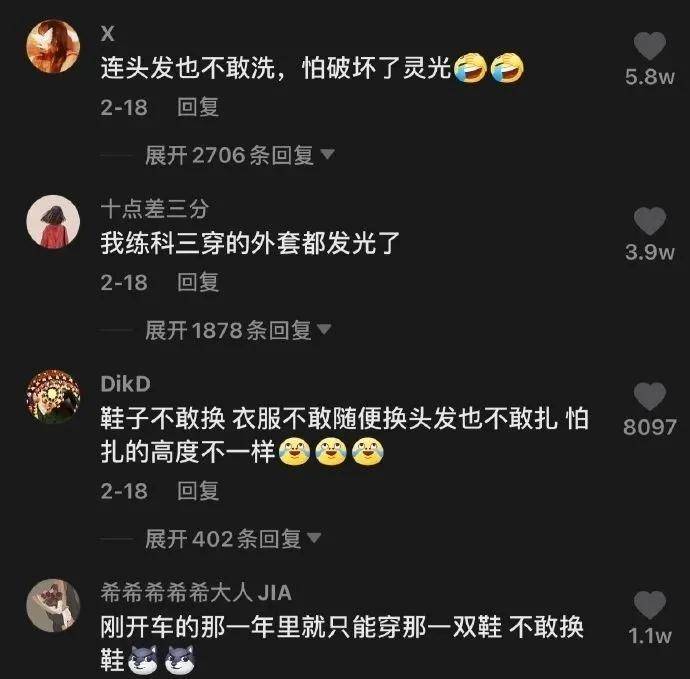Screen dimensions: 690x679
Task: Reply to DikD's comment
Action: (198, 491)
